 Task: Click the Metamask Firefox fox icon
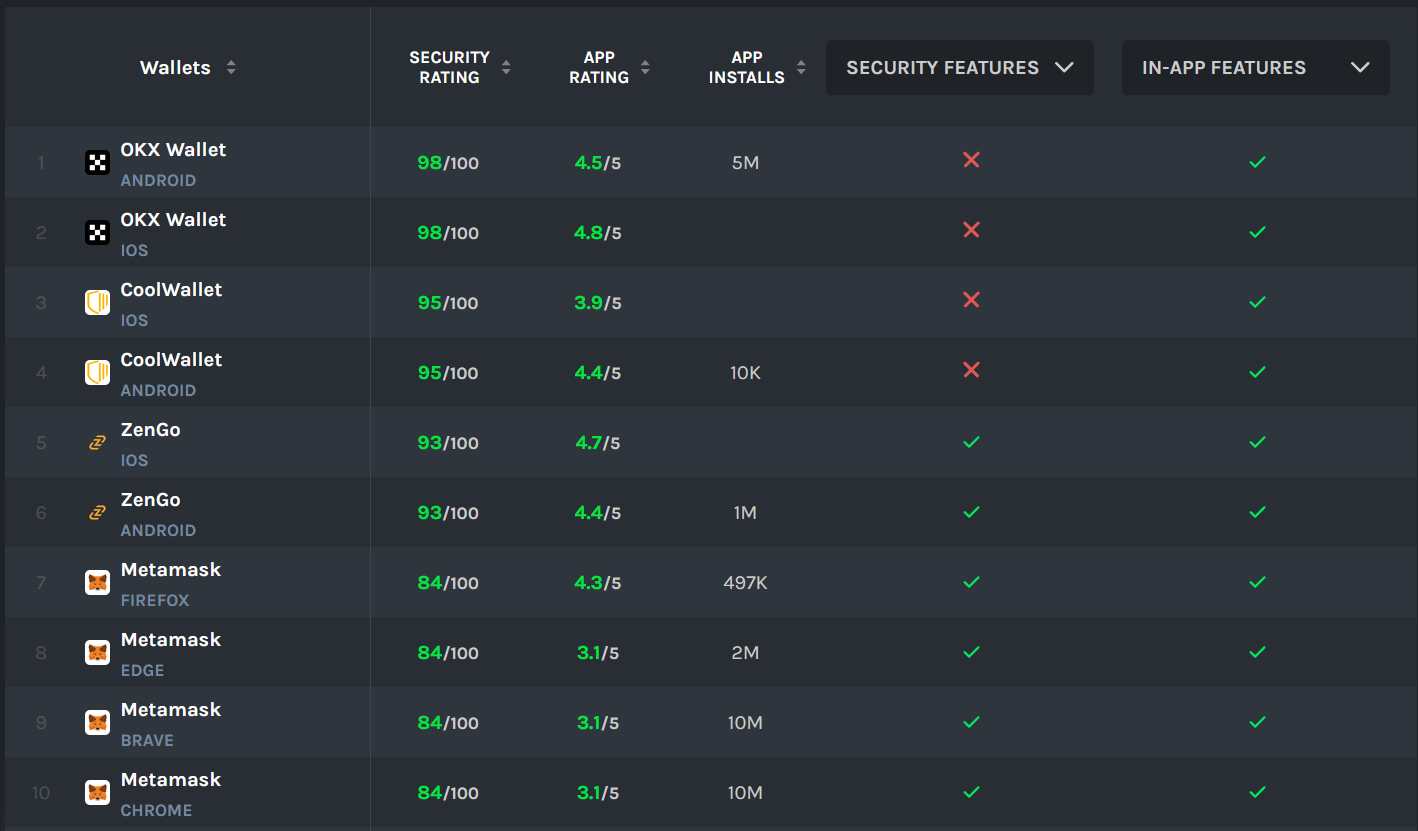pos(97,583)
